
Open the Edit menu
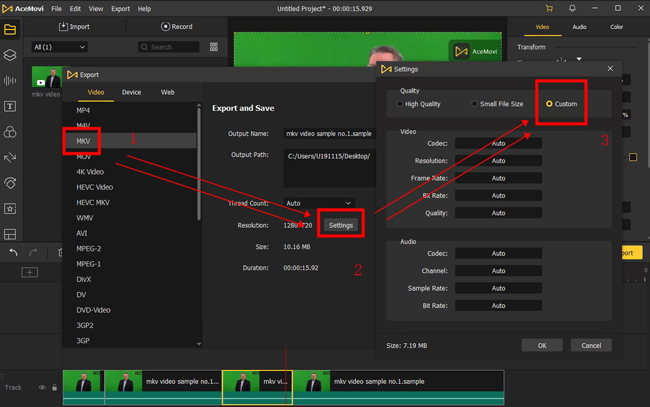click(75, 9)
